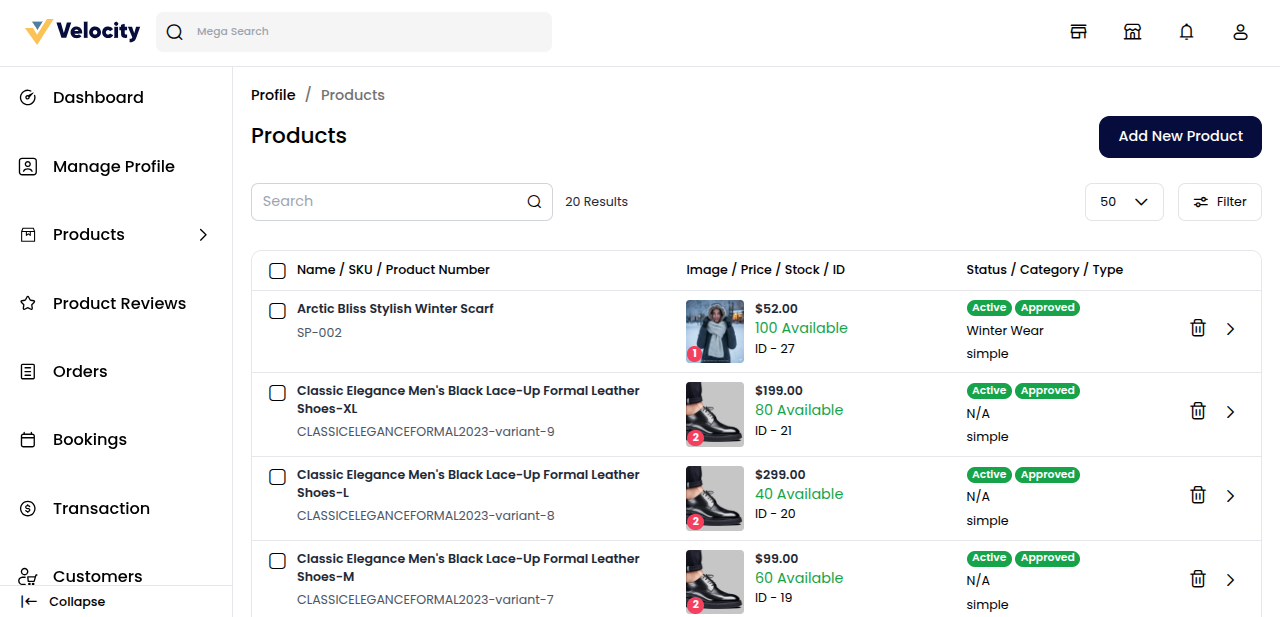
Task: Open the Filter button
Action: (x=1219, y=202)
